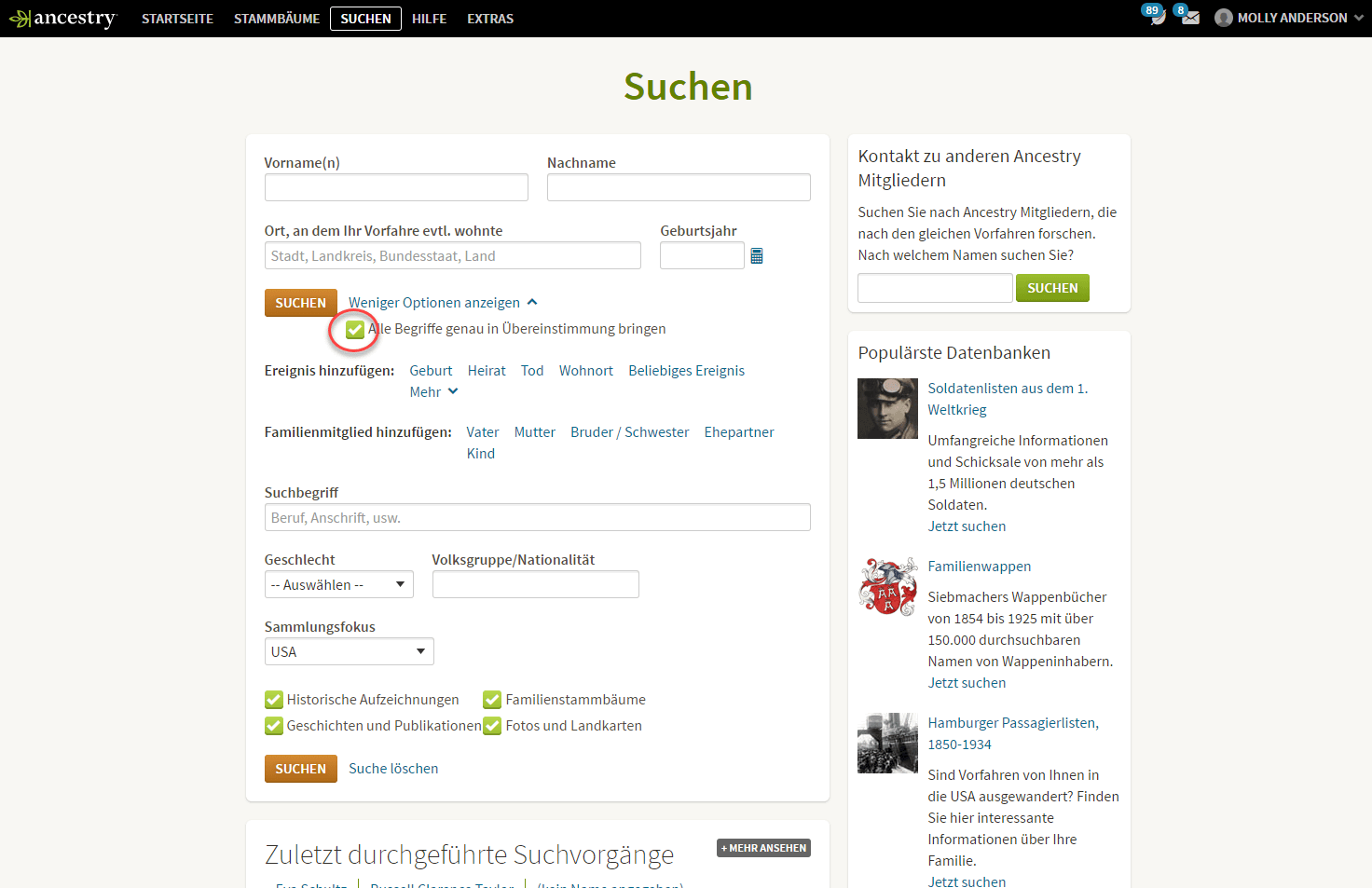Screen dimensions: 1372x888
Task: Open the HILFE menu item
Action: point(429,19)
